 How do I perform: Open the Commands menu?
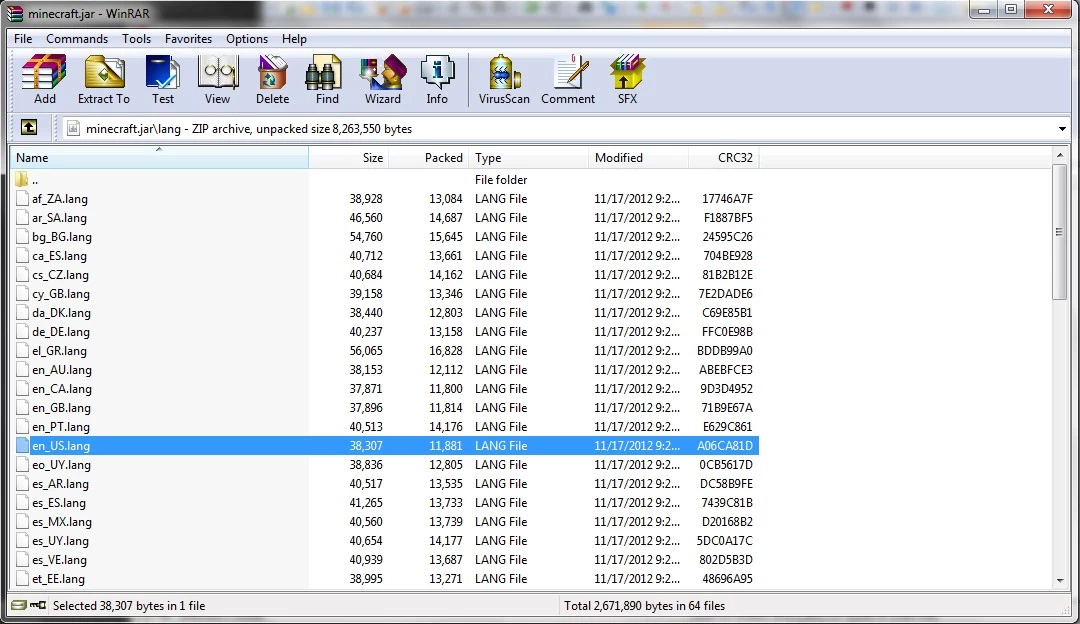pos(77,39)
